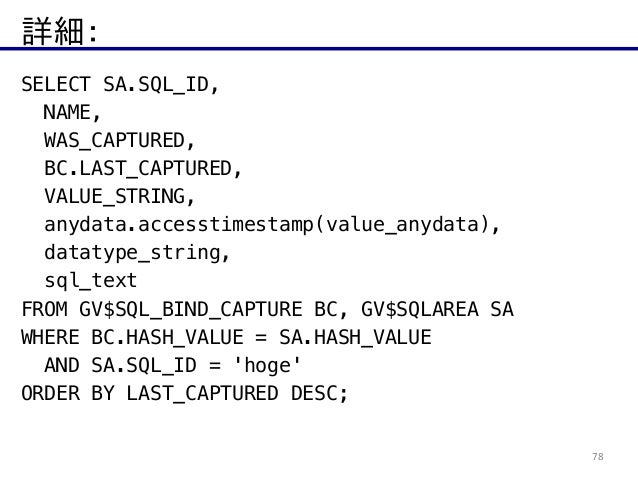638x479 pixels.
Task: Click BC.HASH_VALUE in the WHERE clause
Action: 168,337
